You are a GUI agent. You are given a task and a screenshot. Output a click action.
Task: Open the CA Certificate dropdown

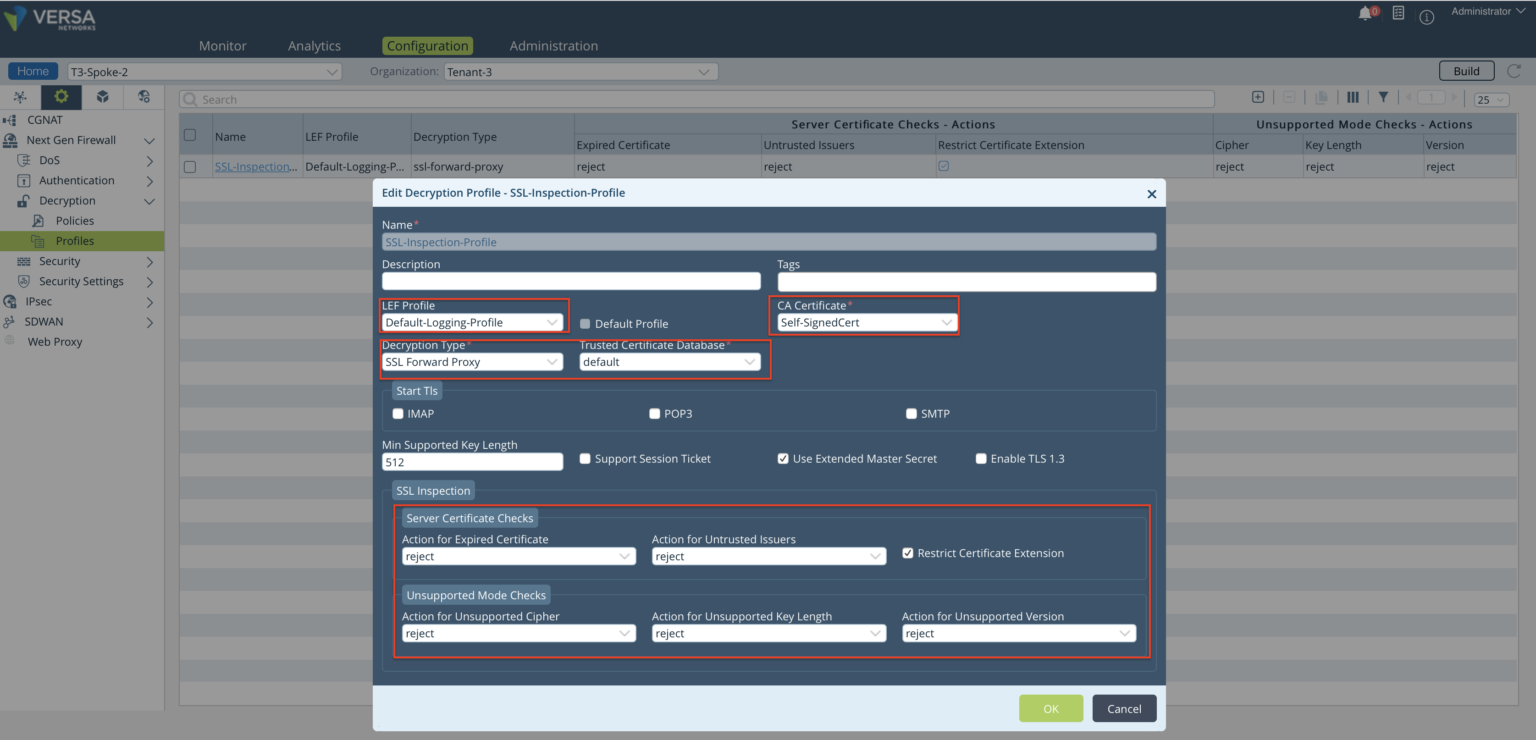[866, 322]
